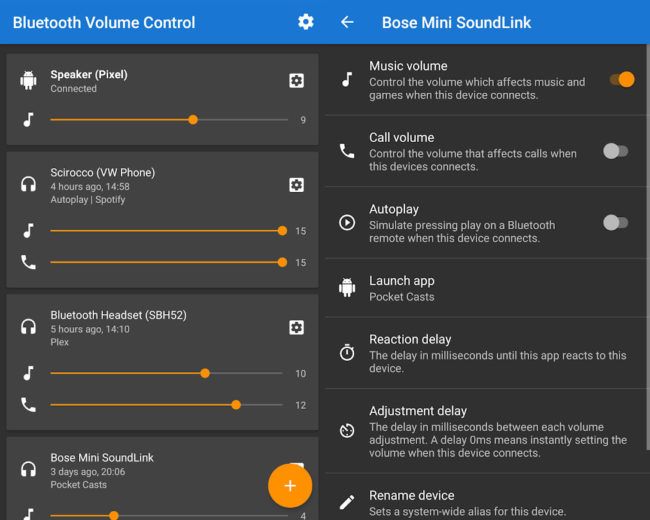Open the Launch app setting
650x520 pixels.
tap(485, 288)
